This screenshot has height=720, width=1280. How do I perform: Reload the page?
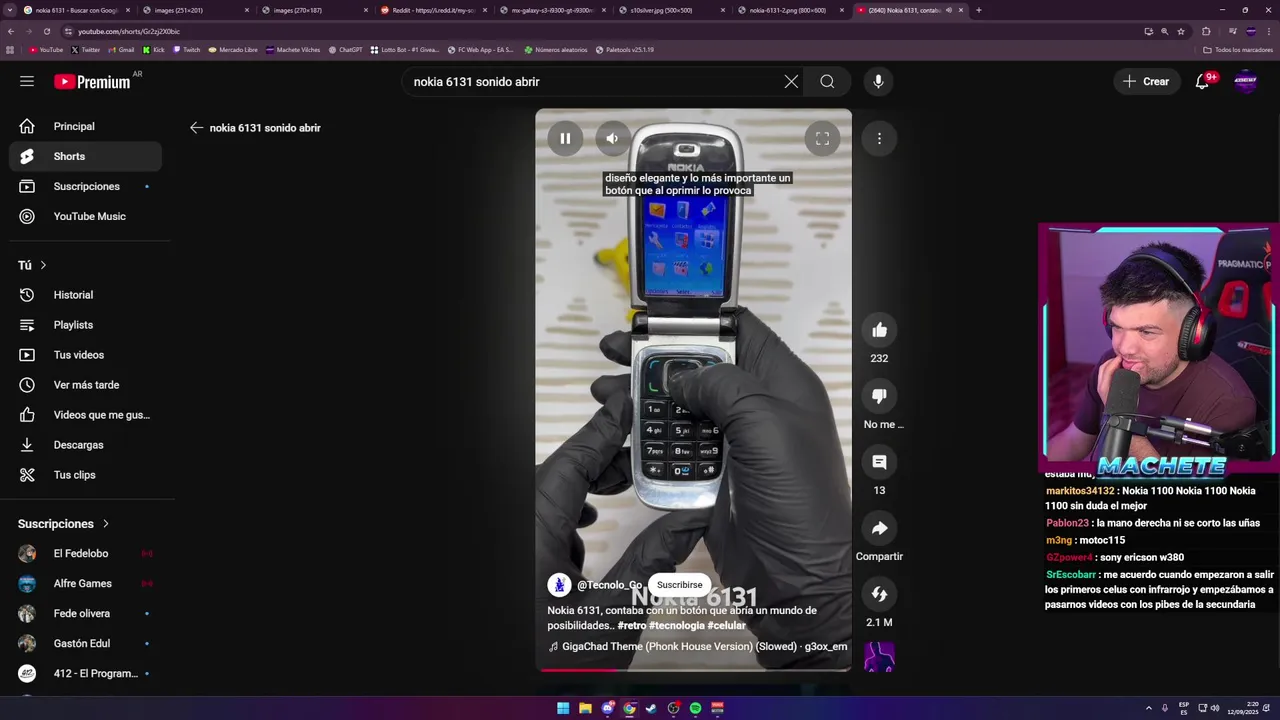(x=46, y=31)
